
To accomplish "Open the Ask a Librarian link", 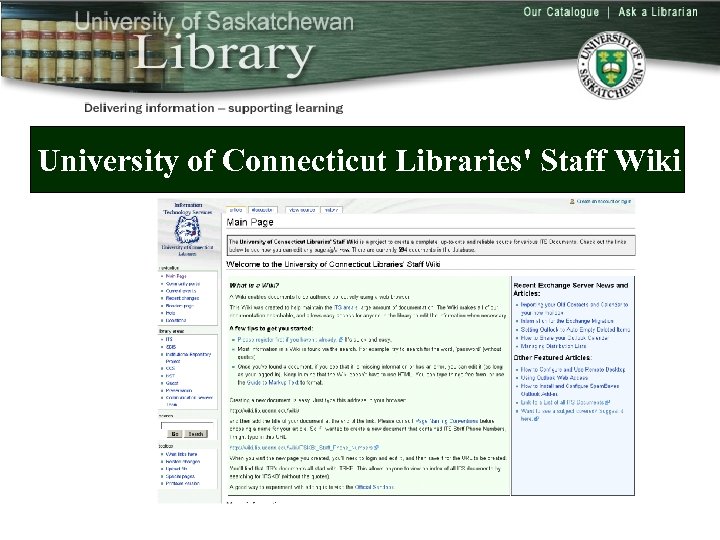I will click(658, 12).
